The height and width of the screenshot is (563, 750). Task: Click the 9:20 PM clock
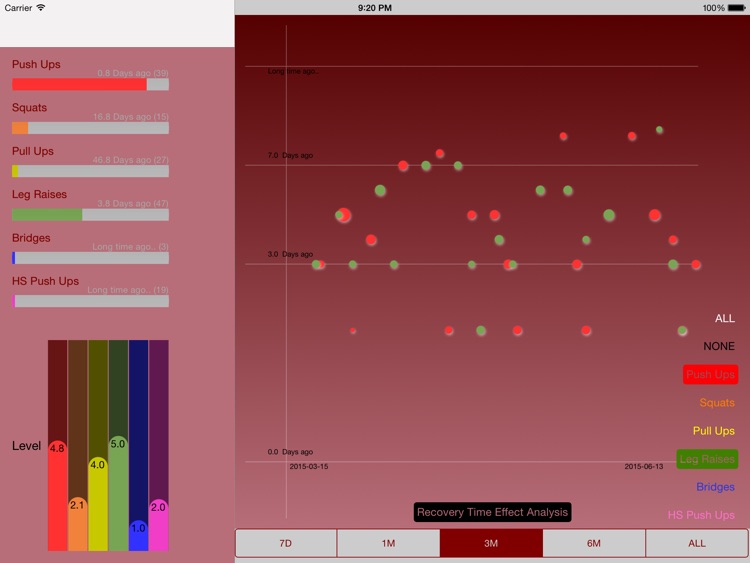click(375, 8)
